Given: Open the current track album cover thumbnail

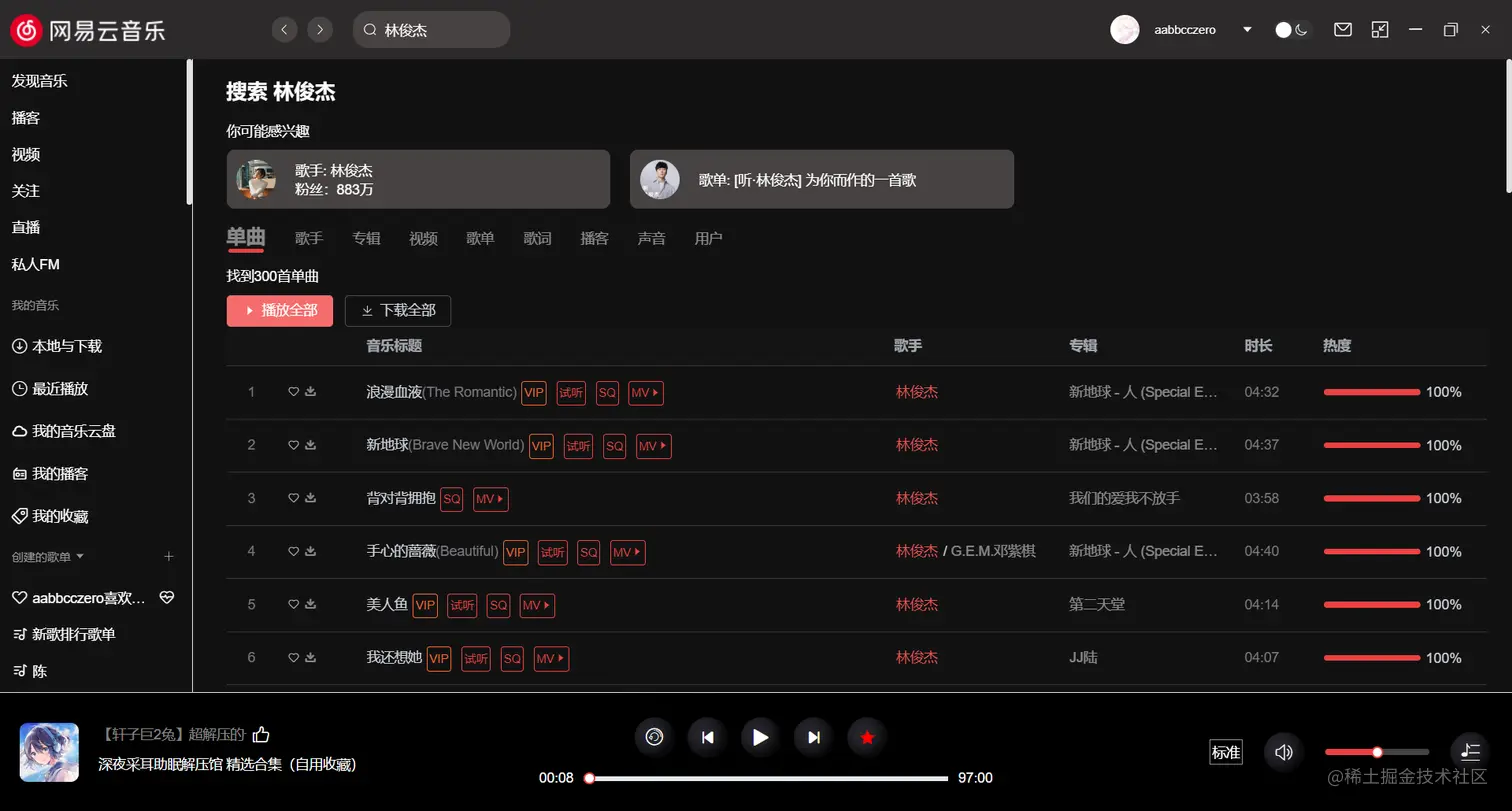Looking at the screenshot, I should coord(49,752).
